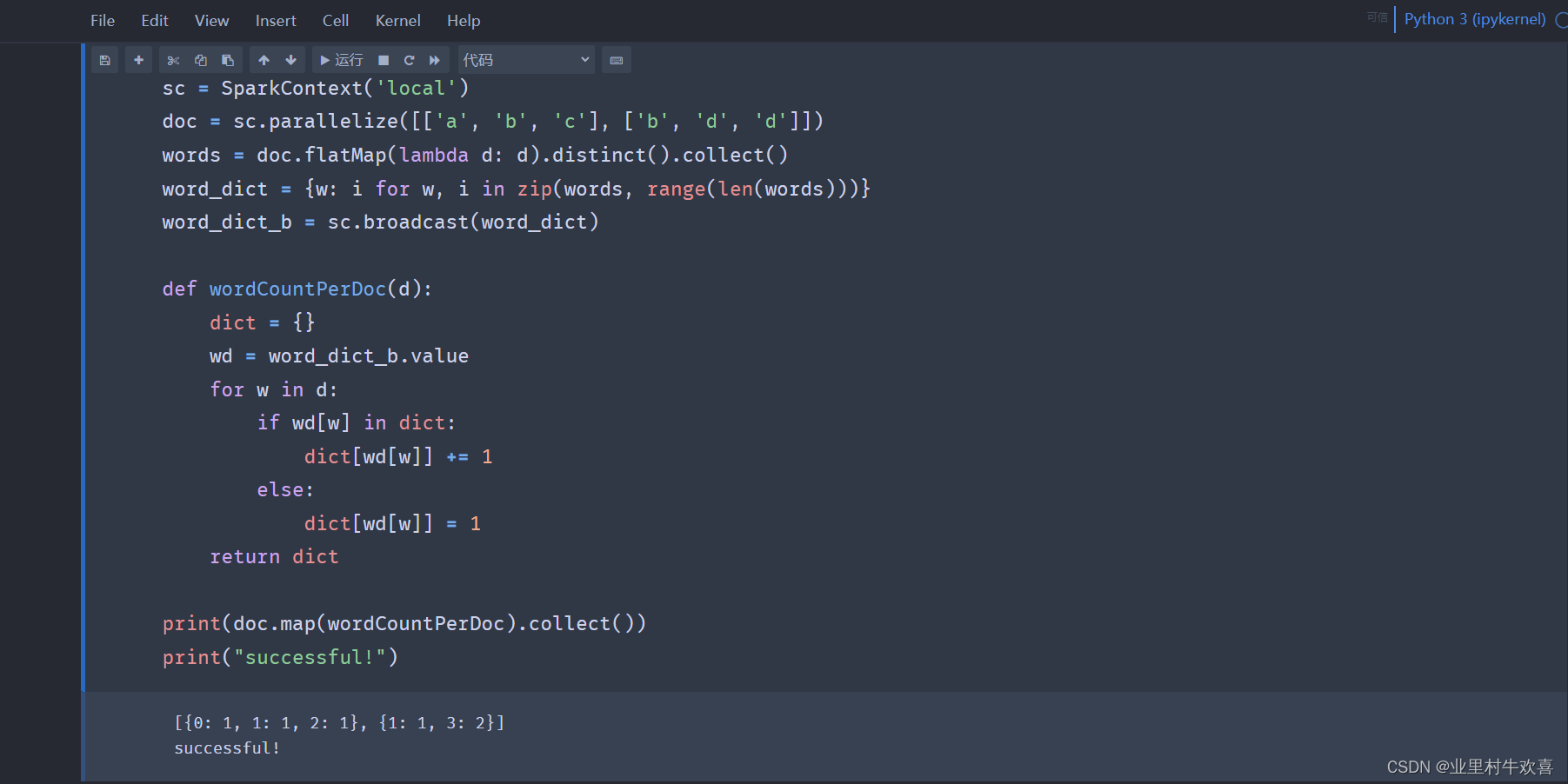Click the print(doc.map(...).collect()) line
Viewport: 1568px width, 784px height.
tap(404, 623)
